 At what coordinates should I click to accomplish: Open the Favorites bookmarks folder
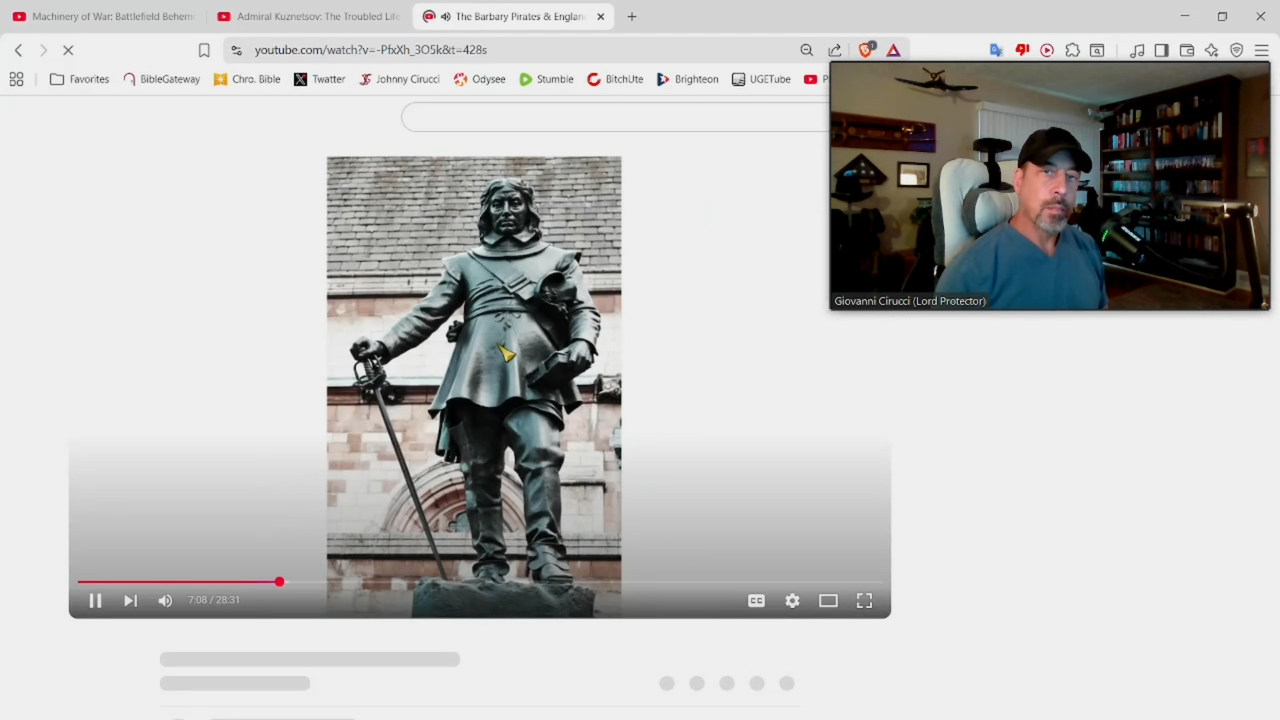click(x=79, y=79)
